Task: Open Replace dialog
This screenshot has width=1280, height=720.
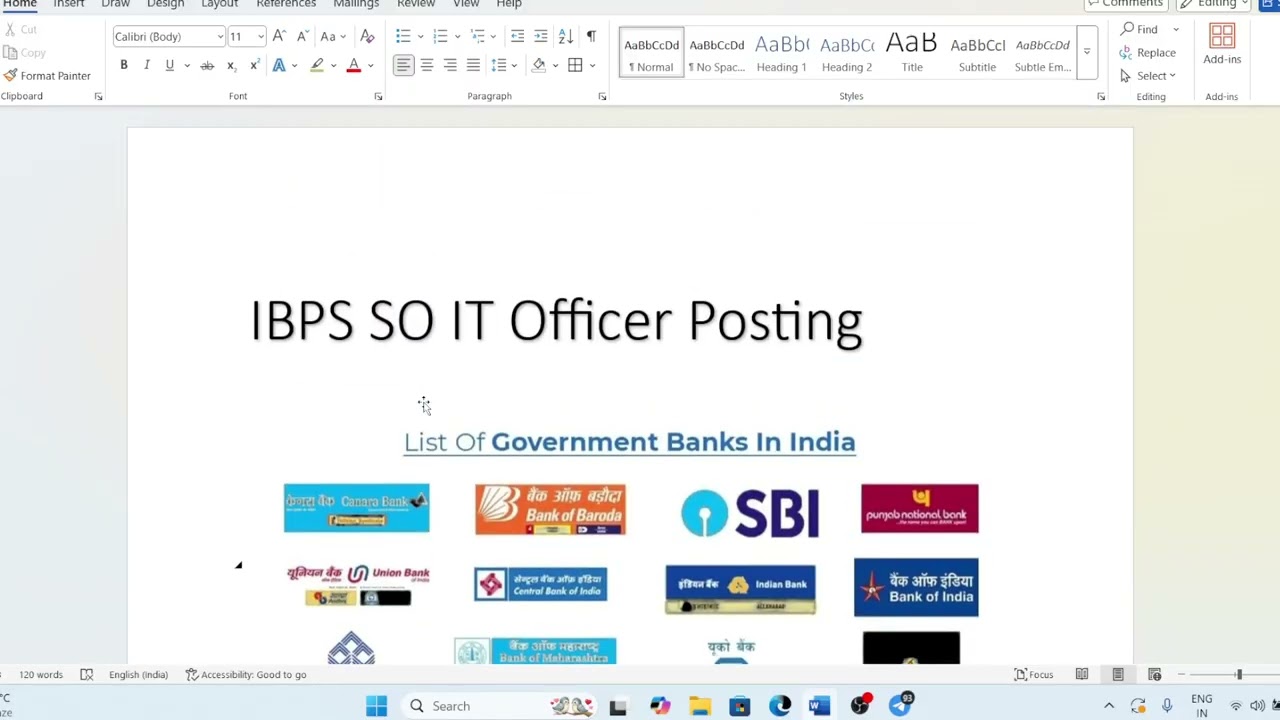Action: click(x=1147, y=52)
